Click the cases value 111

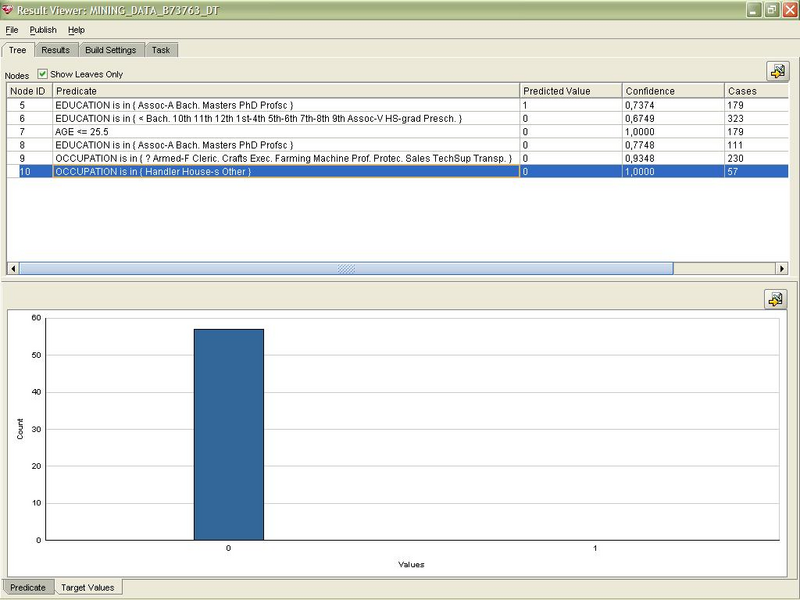pyautogui.click(x=736, y=145)
